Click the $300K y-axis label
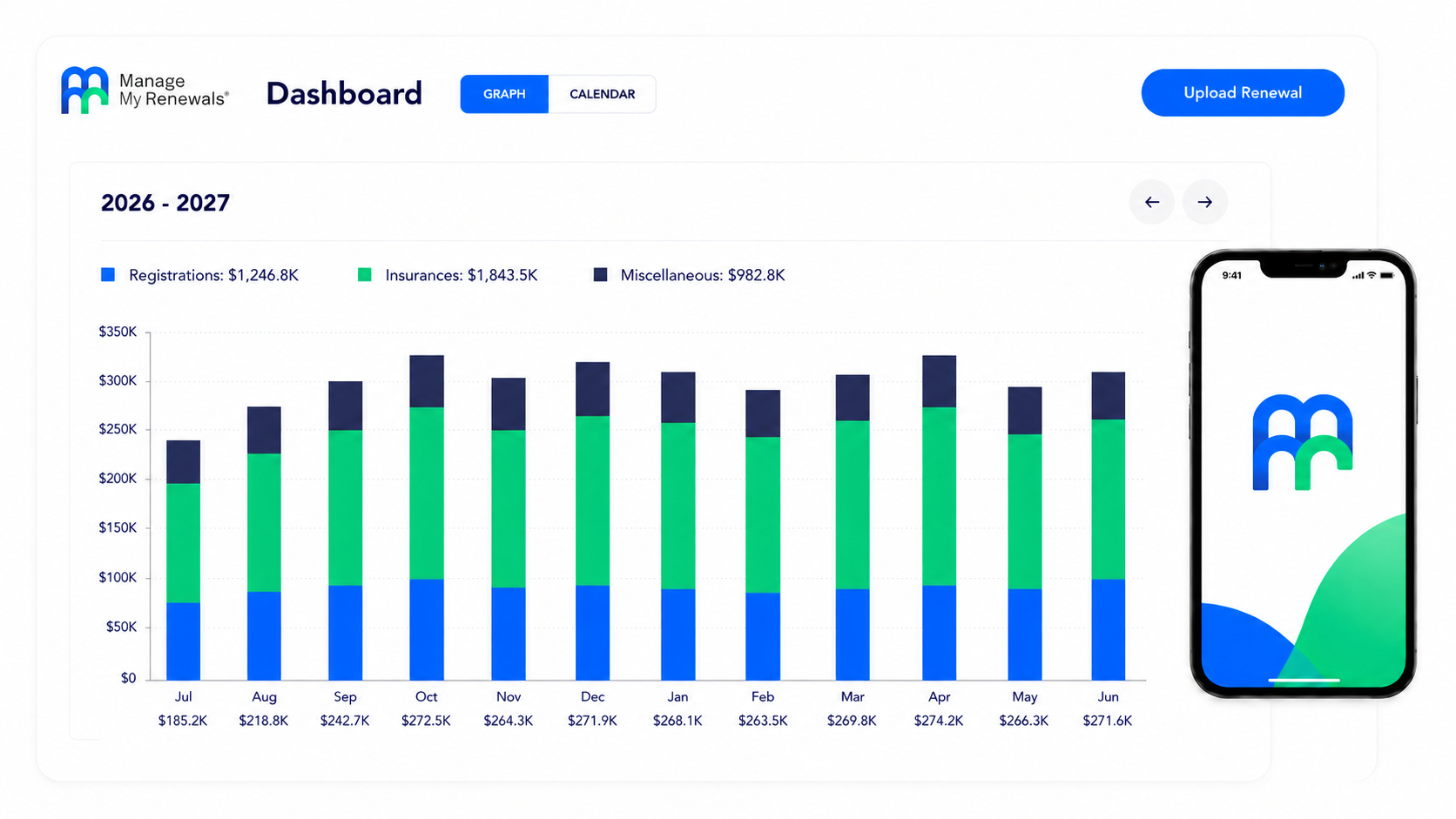This screenshot has height=819, width=1456. 118,380
